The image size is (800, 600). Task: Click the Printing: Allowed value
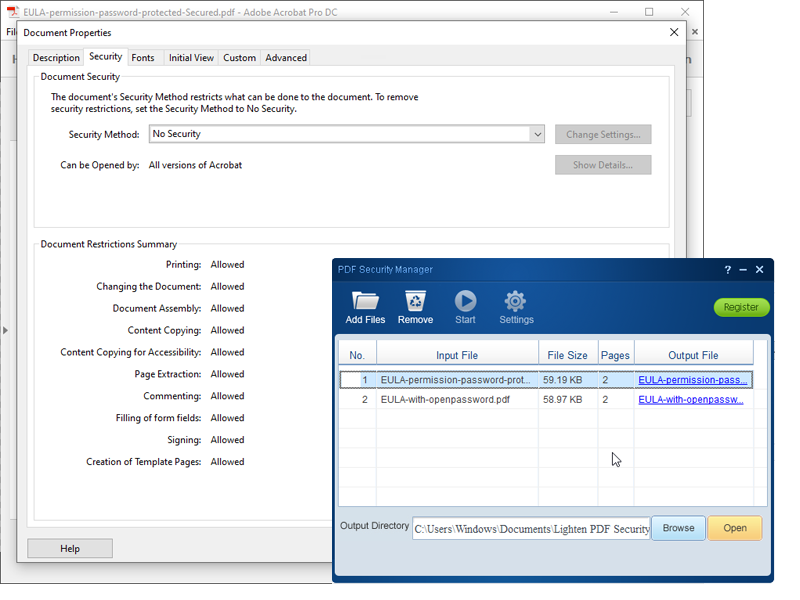tap(228, 264)
